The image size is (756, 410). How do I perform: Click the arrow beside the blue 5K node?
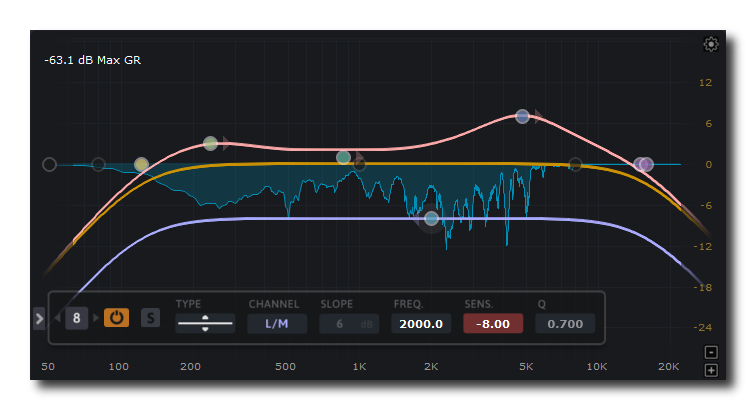tap(539, 116)
